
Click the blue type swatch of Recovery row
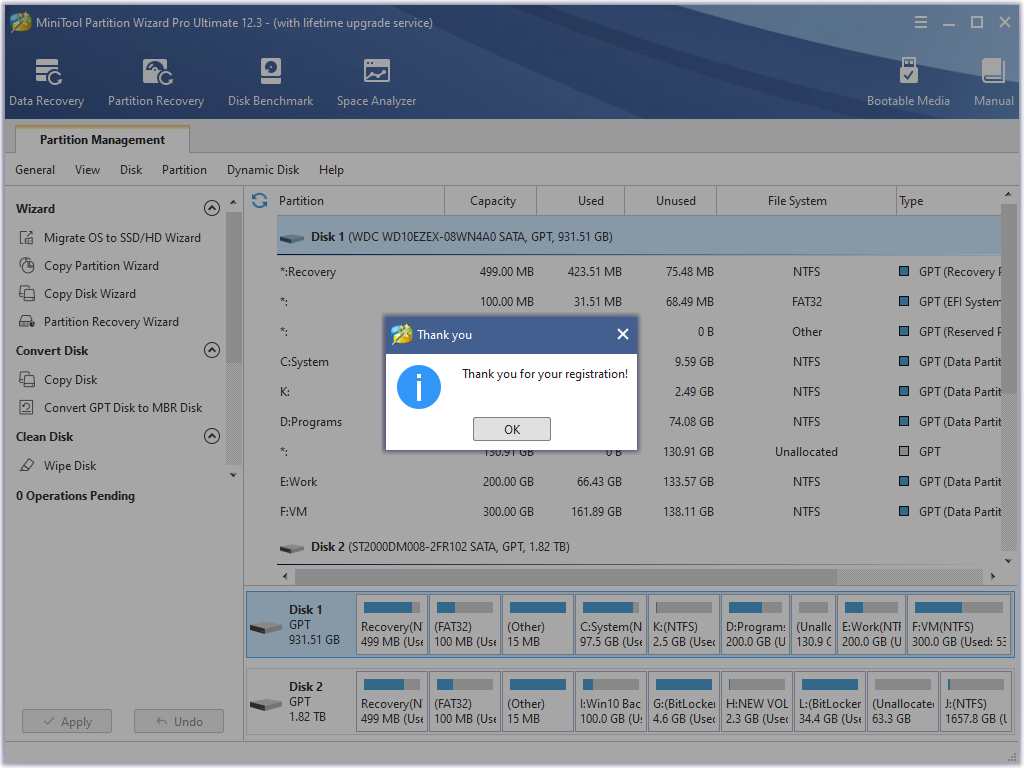coord(904,271)
